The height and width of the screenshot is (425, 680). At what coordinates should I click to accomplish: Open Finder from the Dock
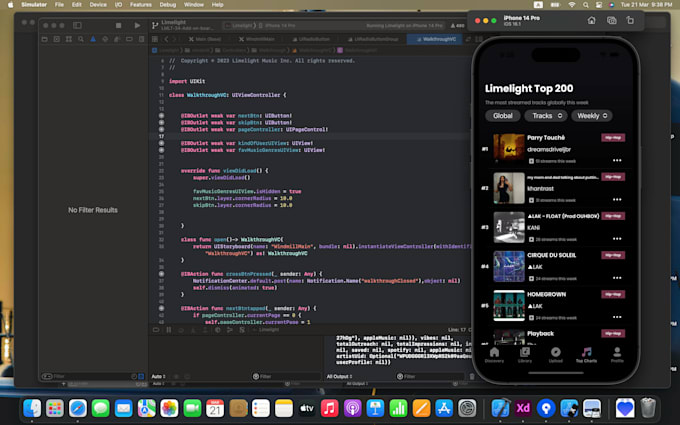[x=32, y=408]
